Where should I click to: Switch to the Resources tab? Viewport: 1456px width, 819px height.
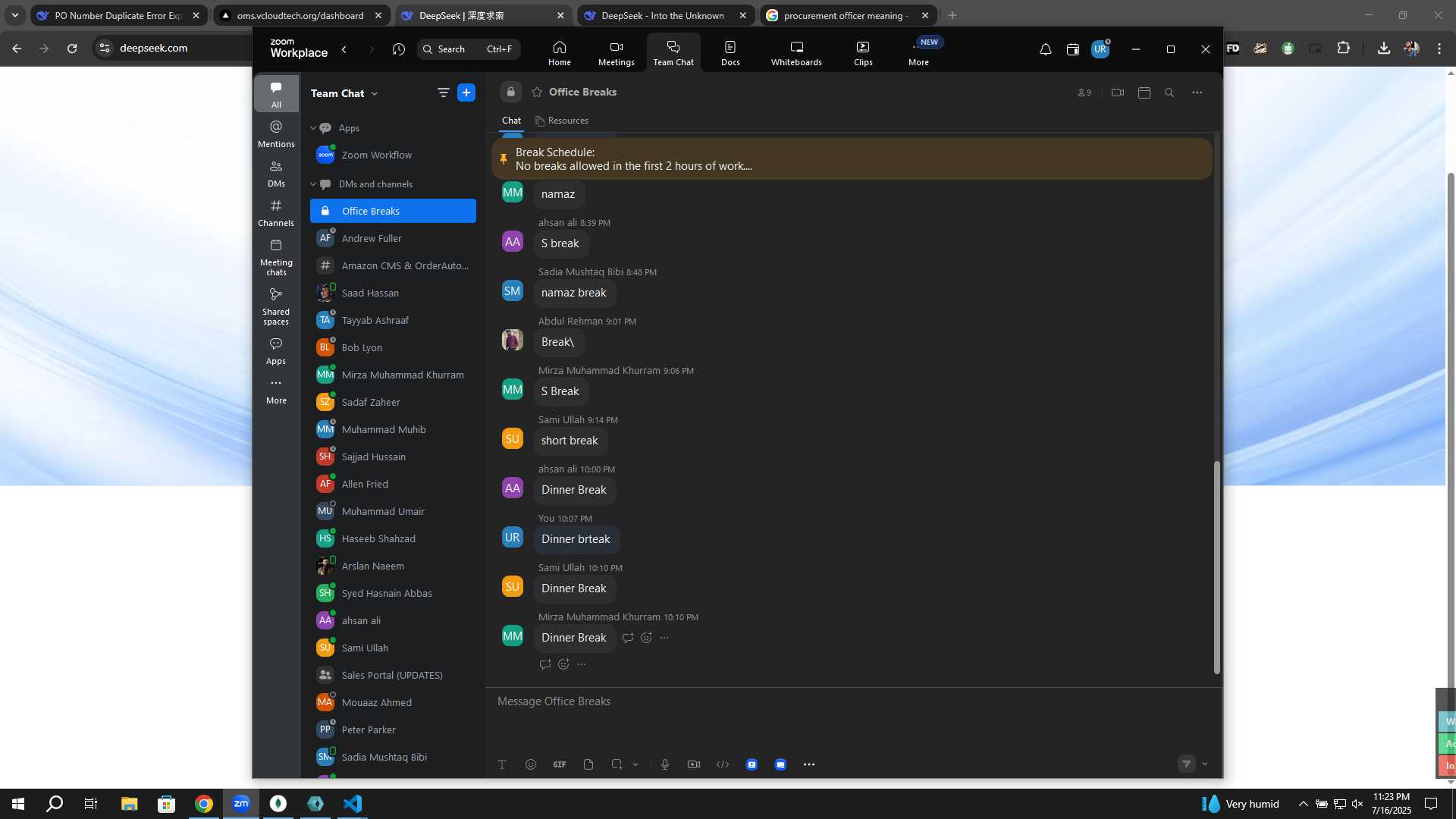(561, 121)
